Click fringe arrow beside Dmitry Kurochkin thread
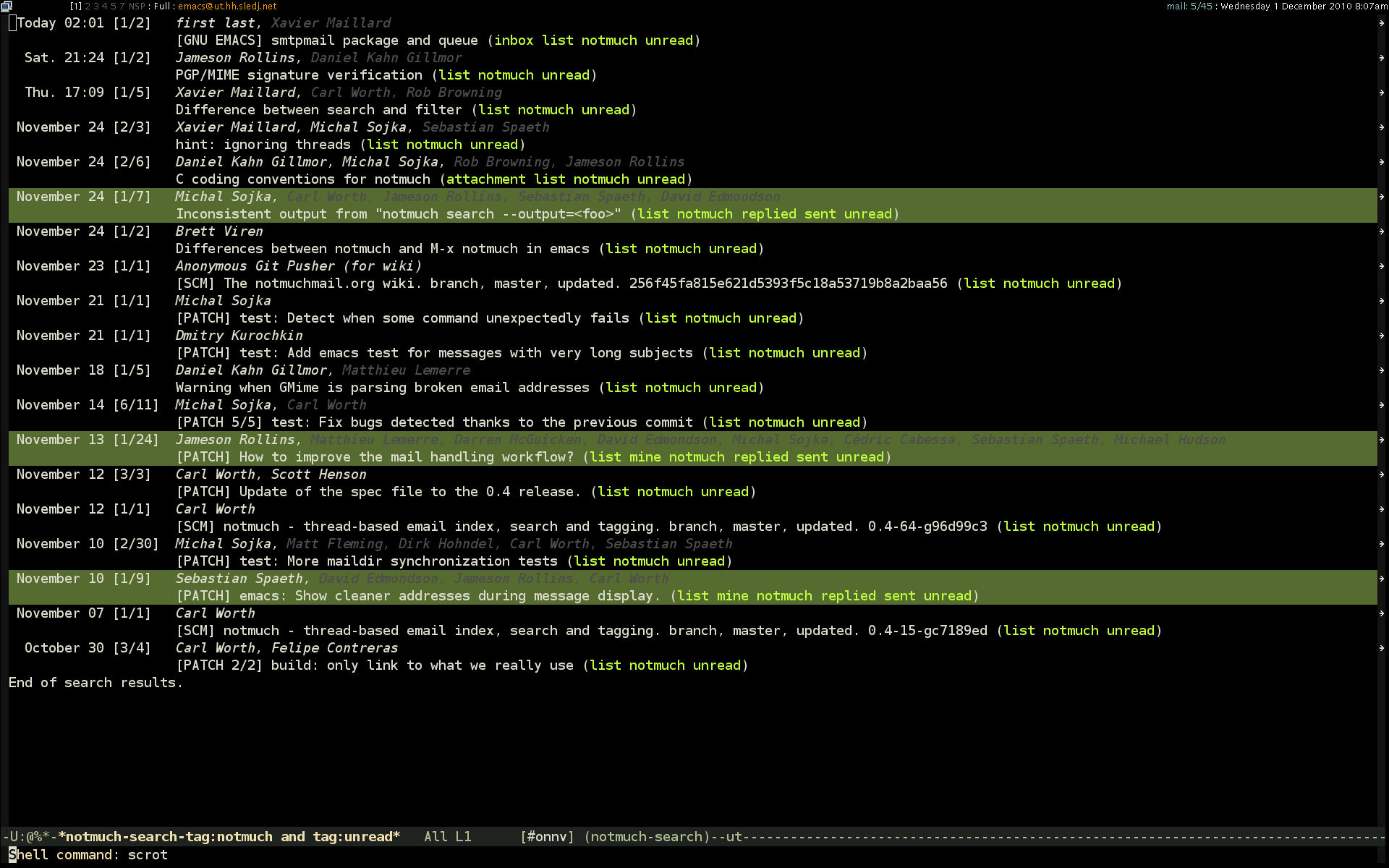 1381,336
